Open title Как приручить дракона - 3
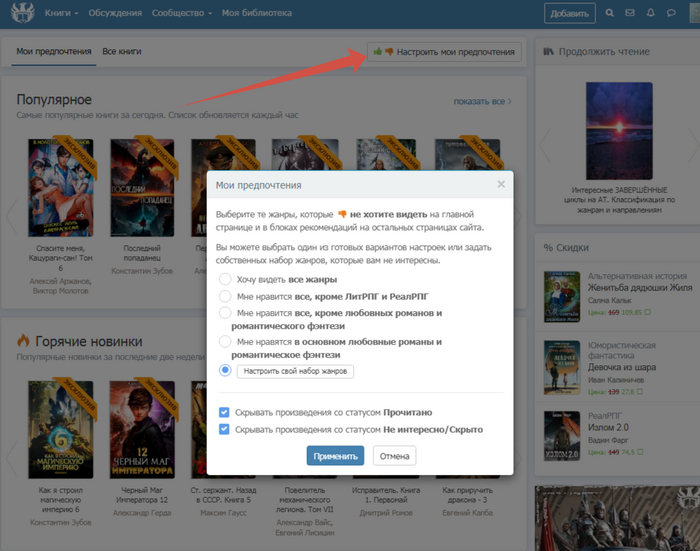 [x=467, y=495]
